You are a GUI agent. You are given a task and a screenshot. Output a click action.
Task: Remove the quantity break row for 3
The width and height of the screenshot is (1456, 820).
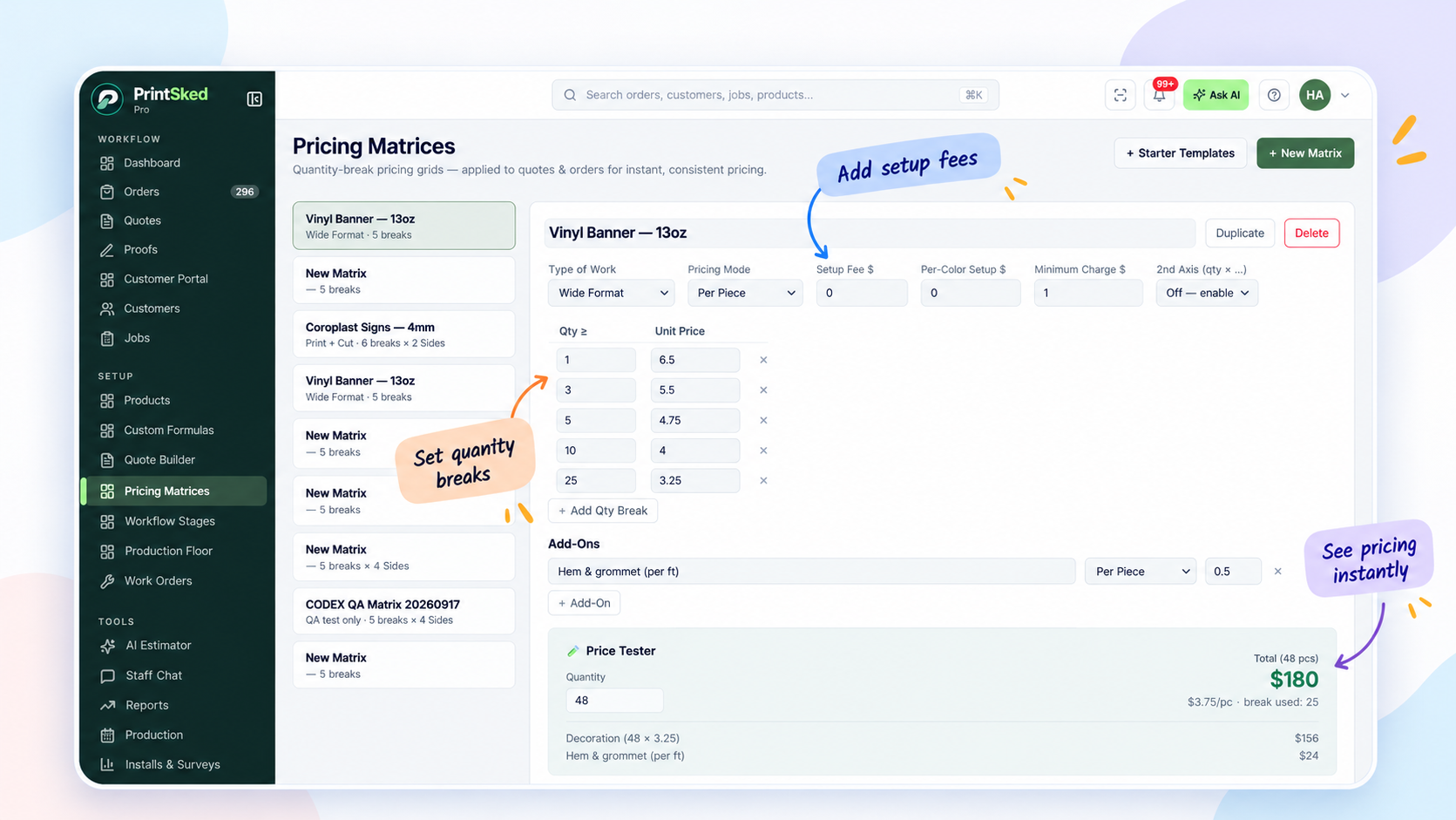[763, 390]
